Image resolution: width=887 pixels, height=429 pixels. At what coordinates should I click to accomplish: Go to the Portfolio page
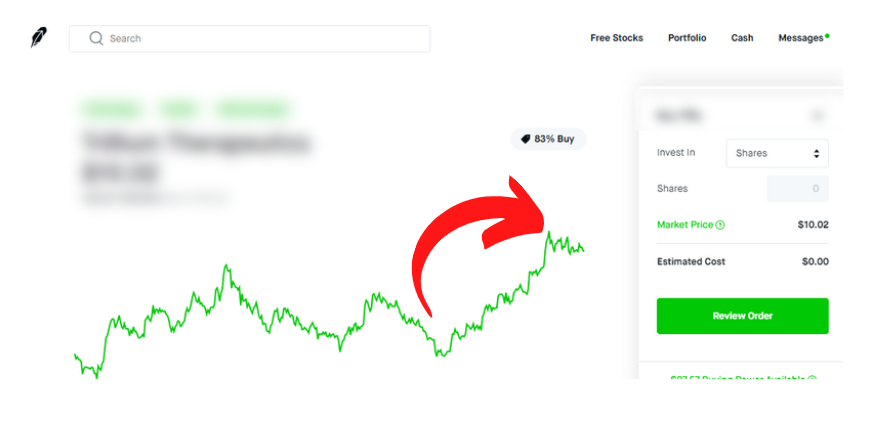tap(687, 38)
